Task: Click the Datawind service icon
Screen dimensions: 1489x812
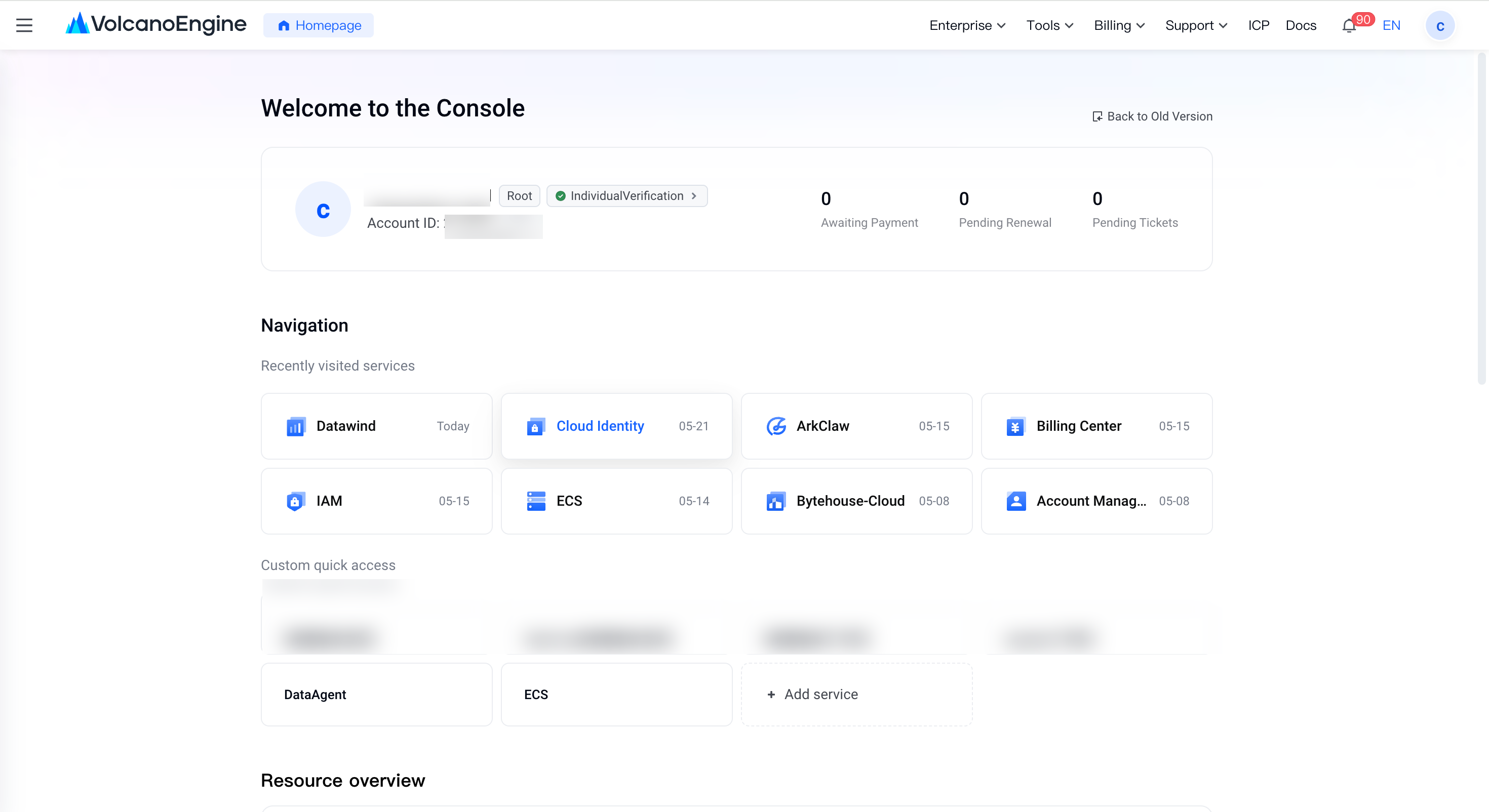Action: (296, 427)
